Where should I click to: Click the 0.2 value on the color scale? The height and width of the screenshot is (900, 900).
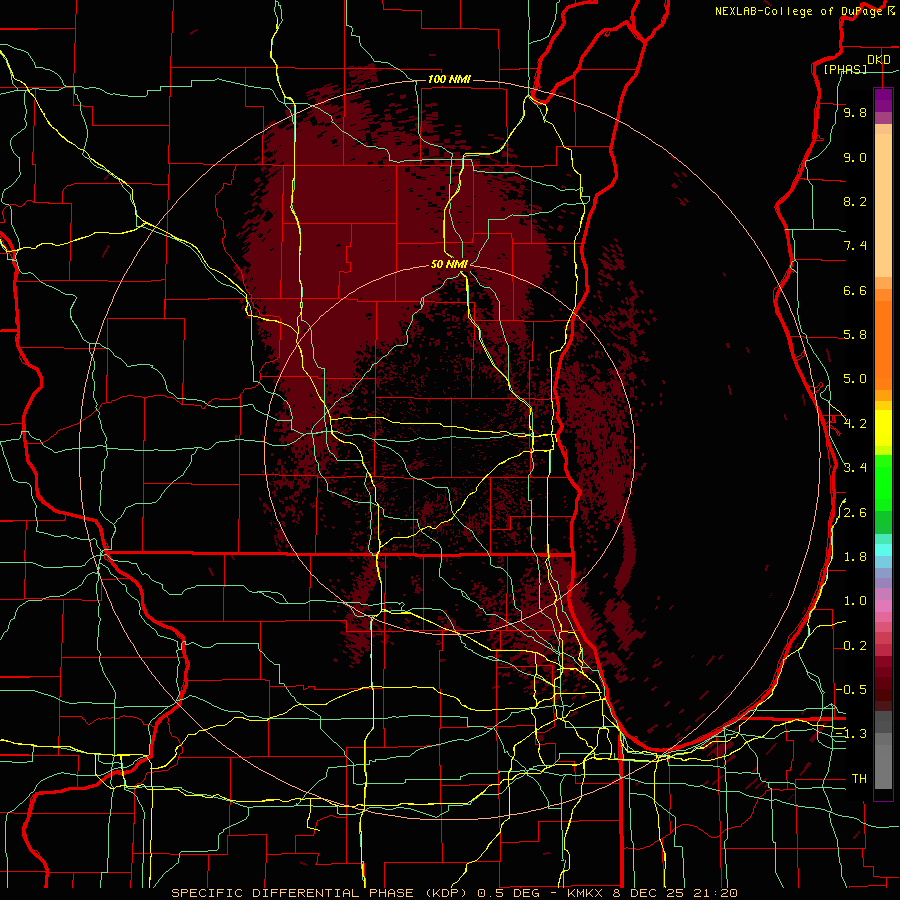coord(855,646)
